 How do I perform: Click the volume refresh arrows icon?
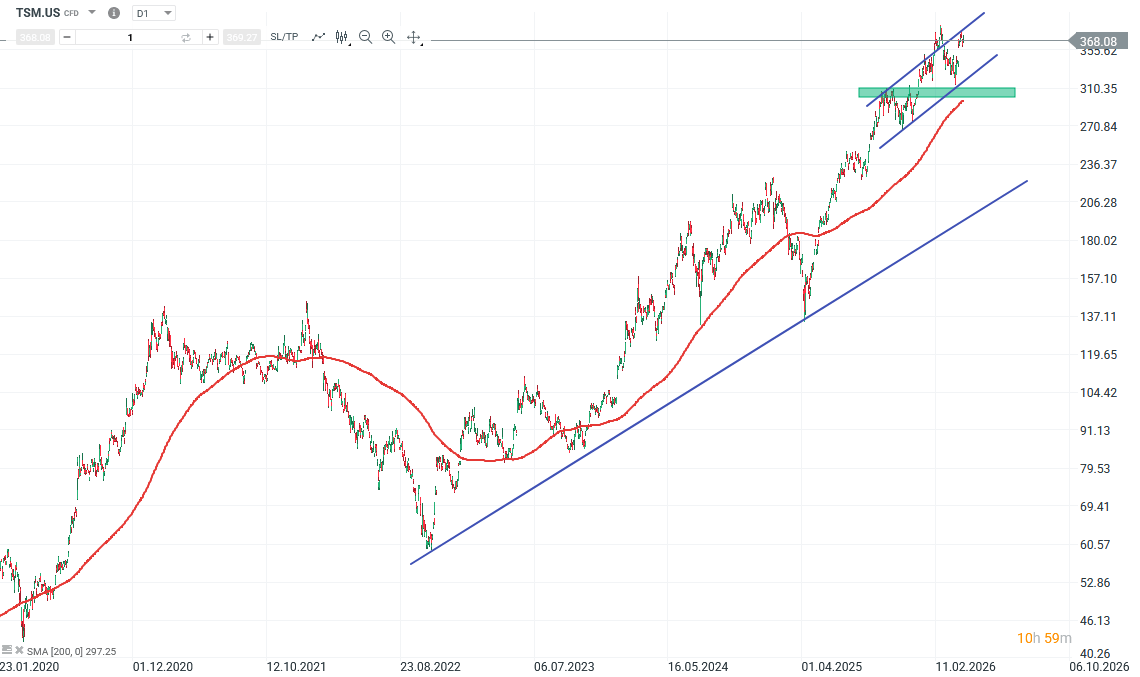click(185, 37)
